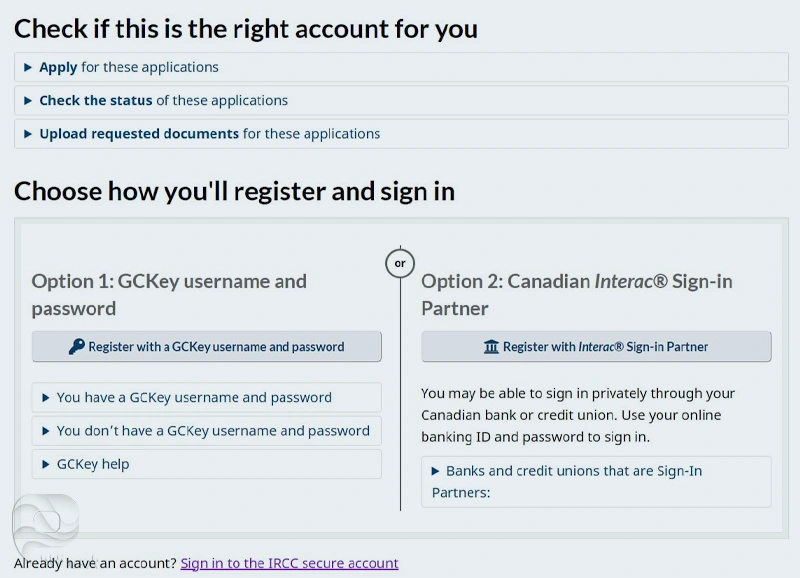Screen dimensions: 800x578
Task: Expand "You don't have a GCKey username and password"
Action: point(212,431)
